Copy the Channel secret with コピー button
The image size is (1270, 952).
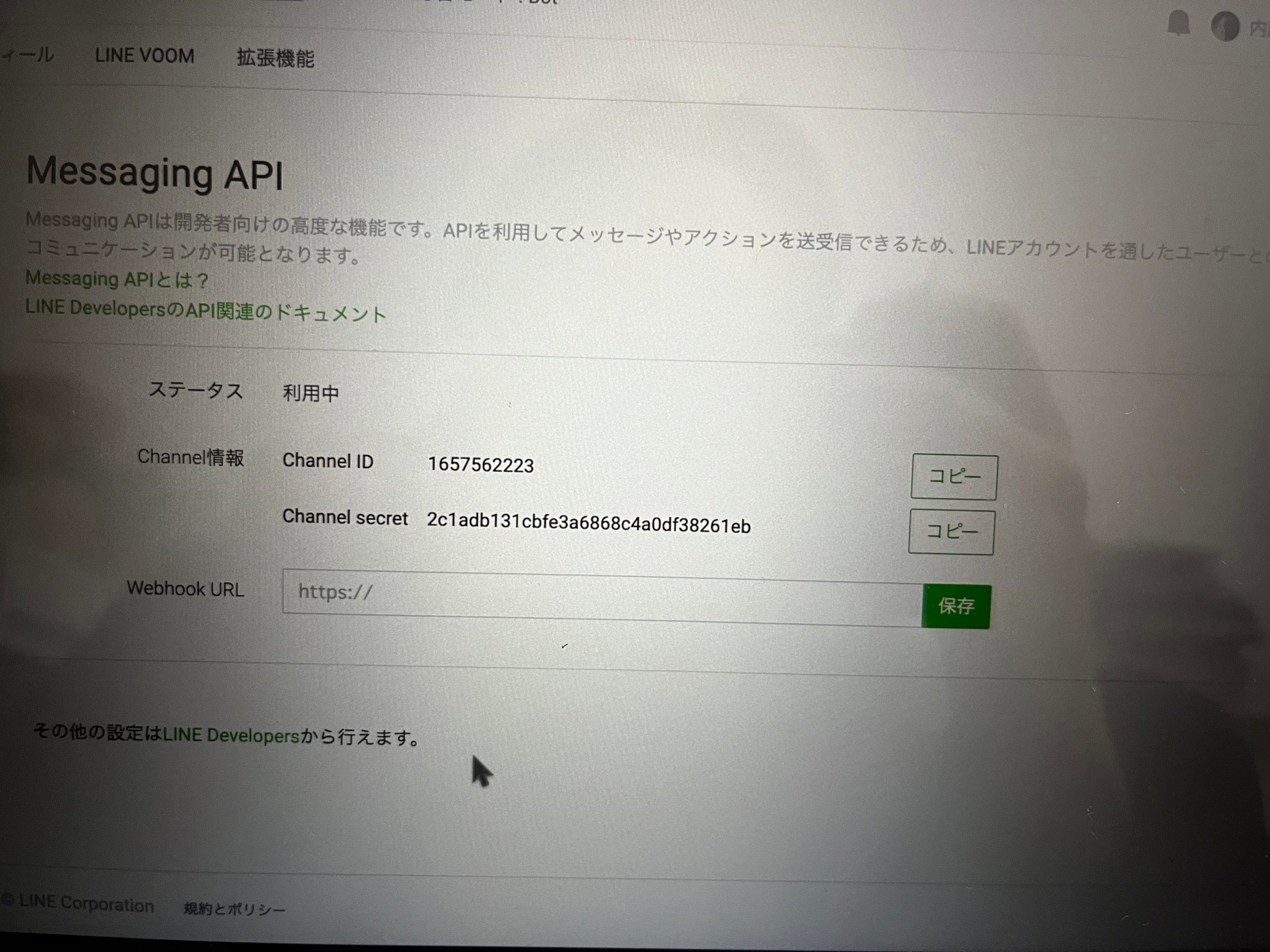click(x=951, y=532)
